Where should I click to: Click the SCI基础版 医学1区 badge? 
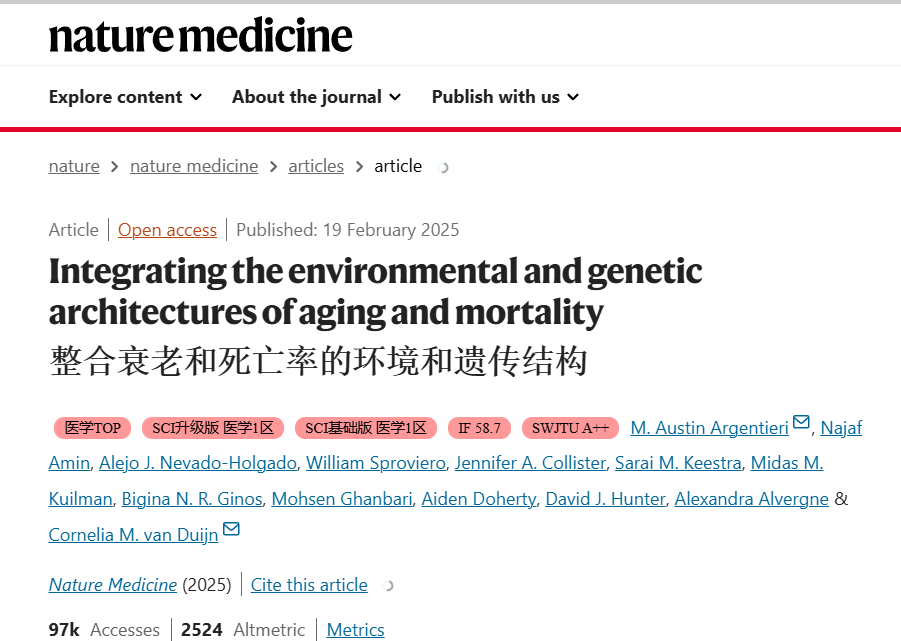[366, 428]
